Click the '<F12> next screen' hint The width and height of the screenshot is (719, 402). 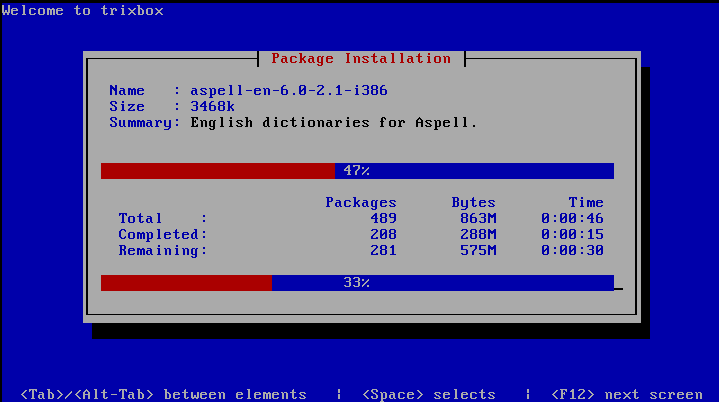point(626,394)
